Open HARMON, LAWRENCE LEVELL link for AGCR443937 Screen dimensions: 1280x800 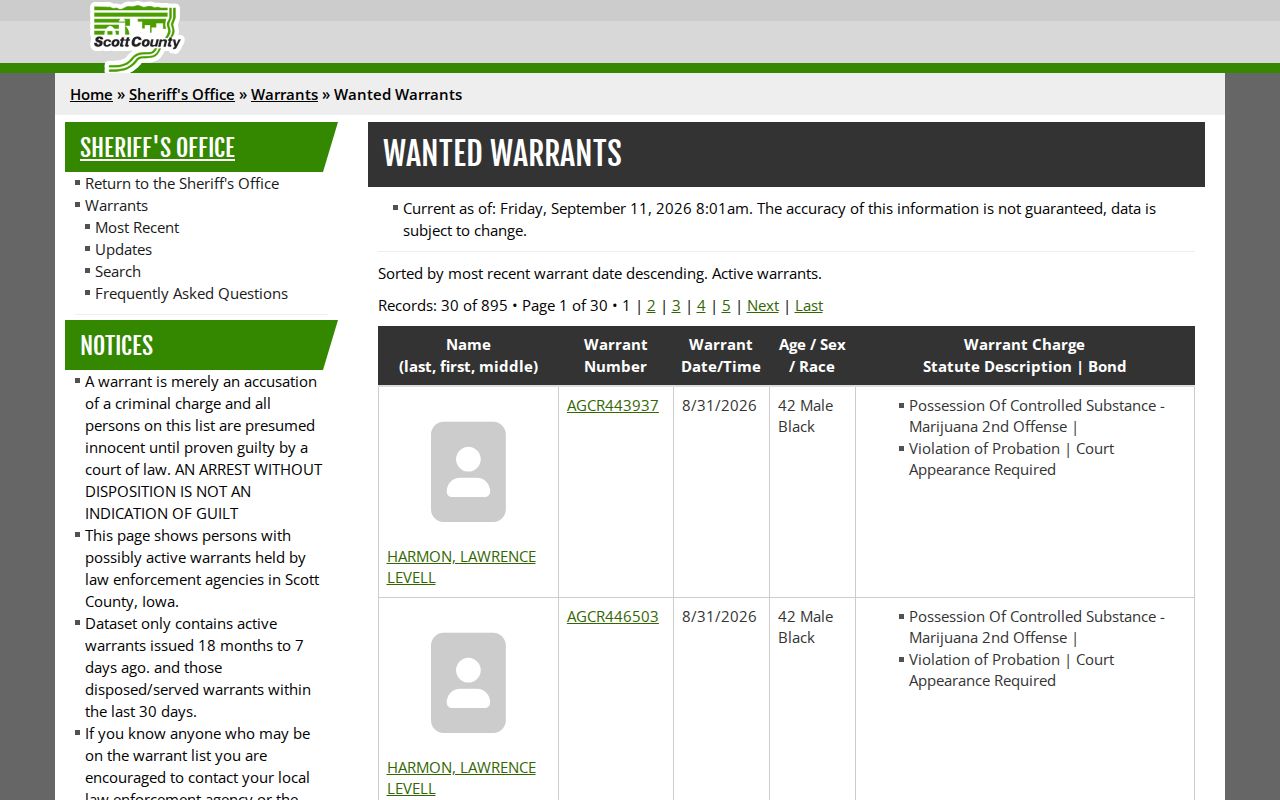point(461,567)
